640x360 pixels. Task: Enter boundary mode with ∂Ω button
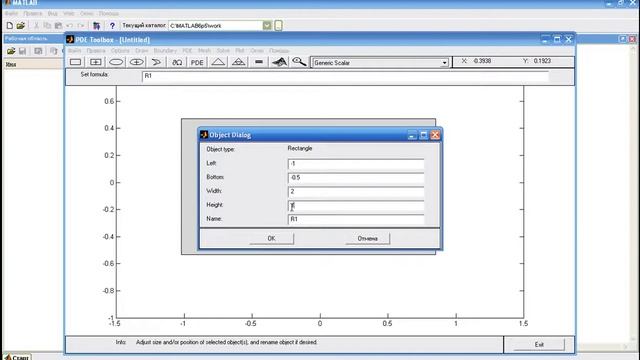177,62
